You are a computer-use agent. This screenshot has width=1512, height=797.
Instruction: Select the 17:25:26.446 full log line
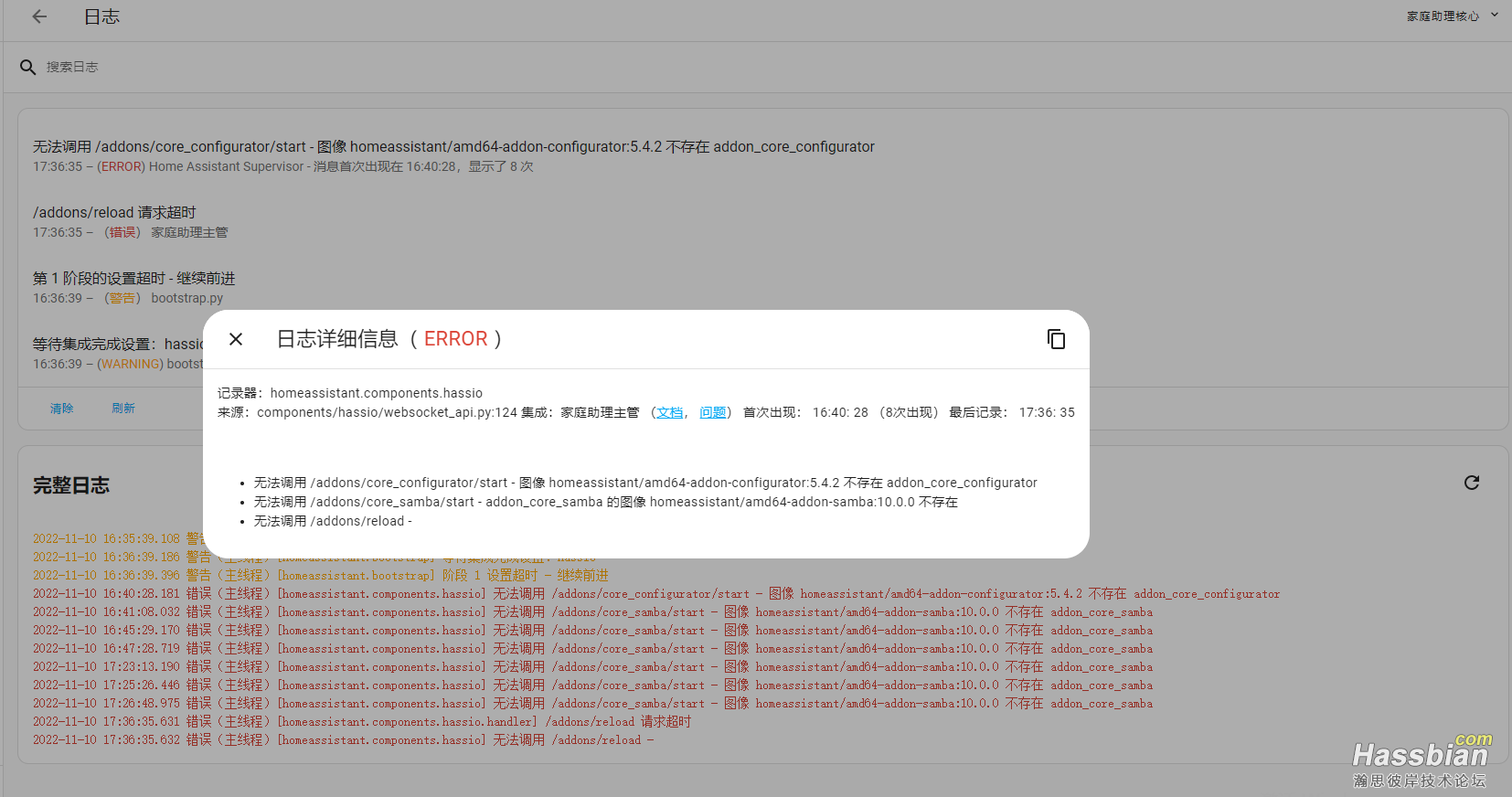pyautogui.click(x=592, y=685)
